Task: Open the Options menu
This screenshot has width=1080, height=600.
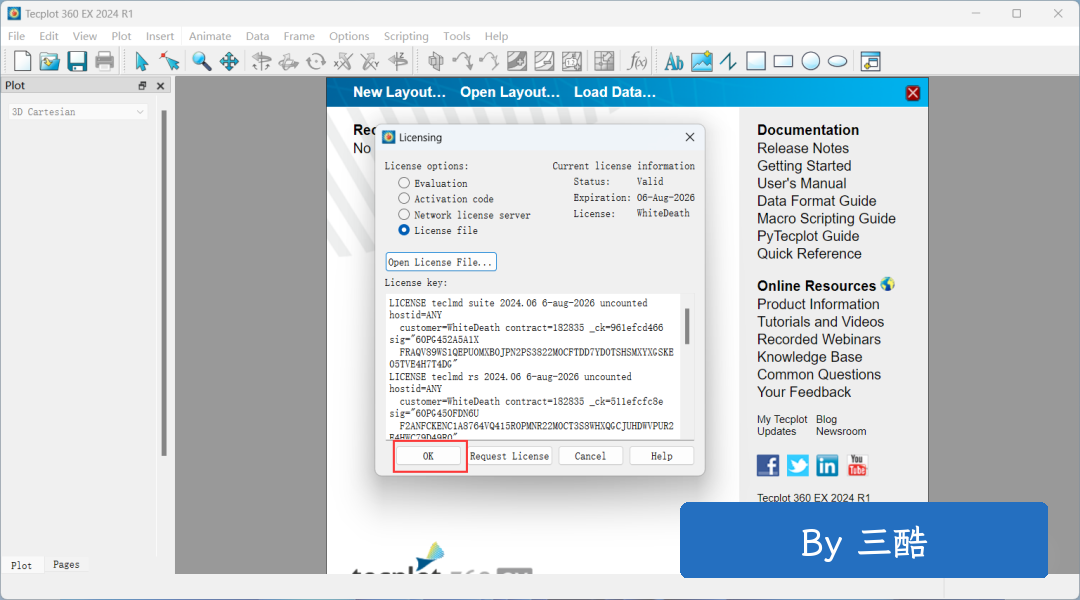Action: (349, 36)
